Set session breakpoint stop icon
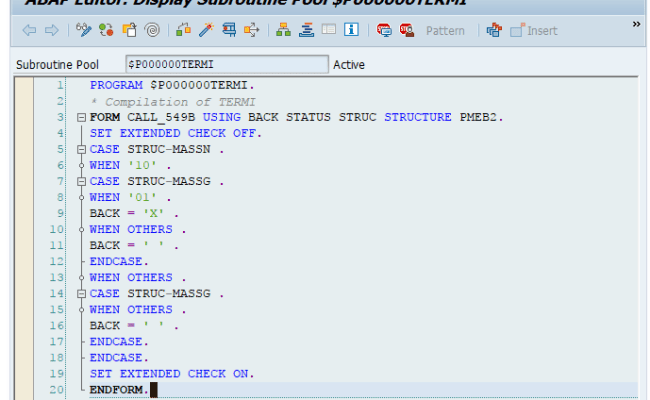Viewport: 650px width, 400px height. pos(384,30)
